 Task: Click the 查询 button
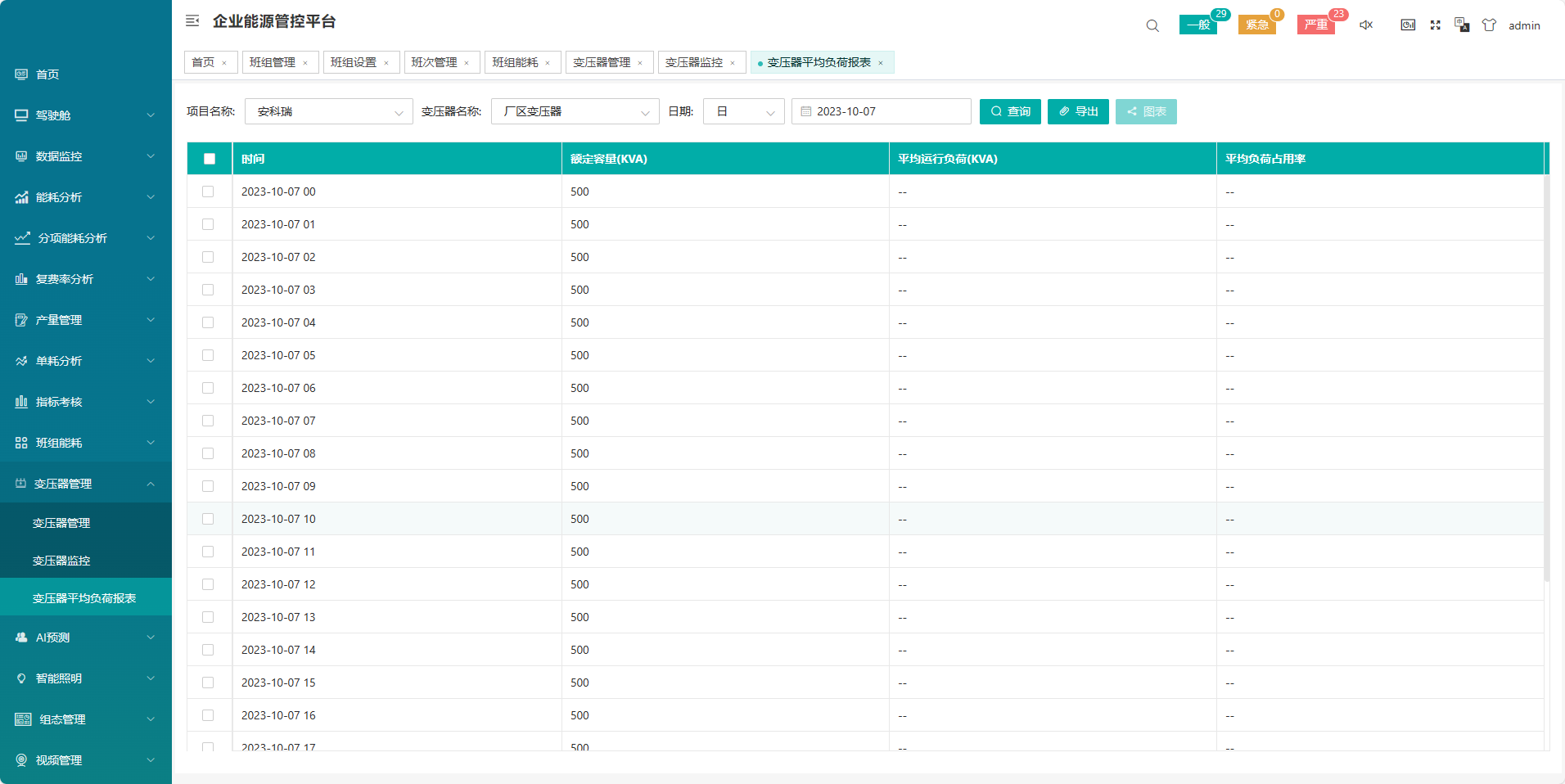pyautogui.click(x=1010, y=111)
